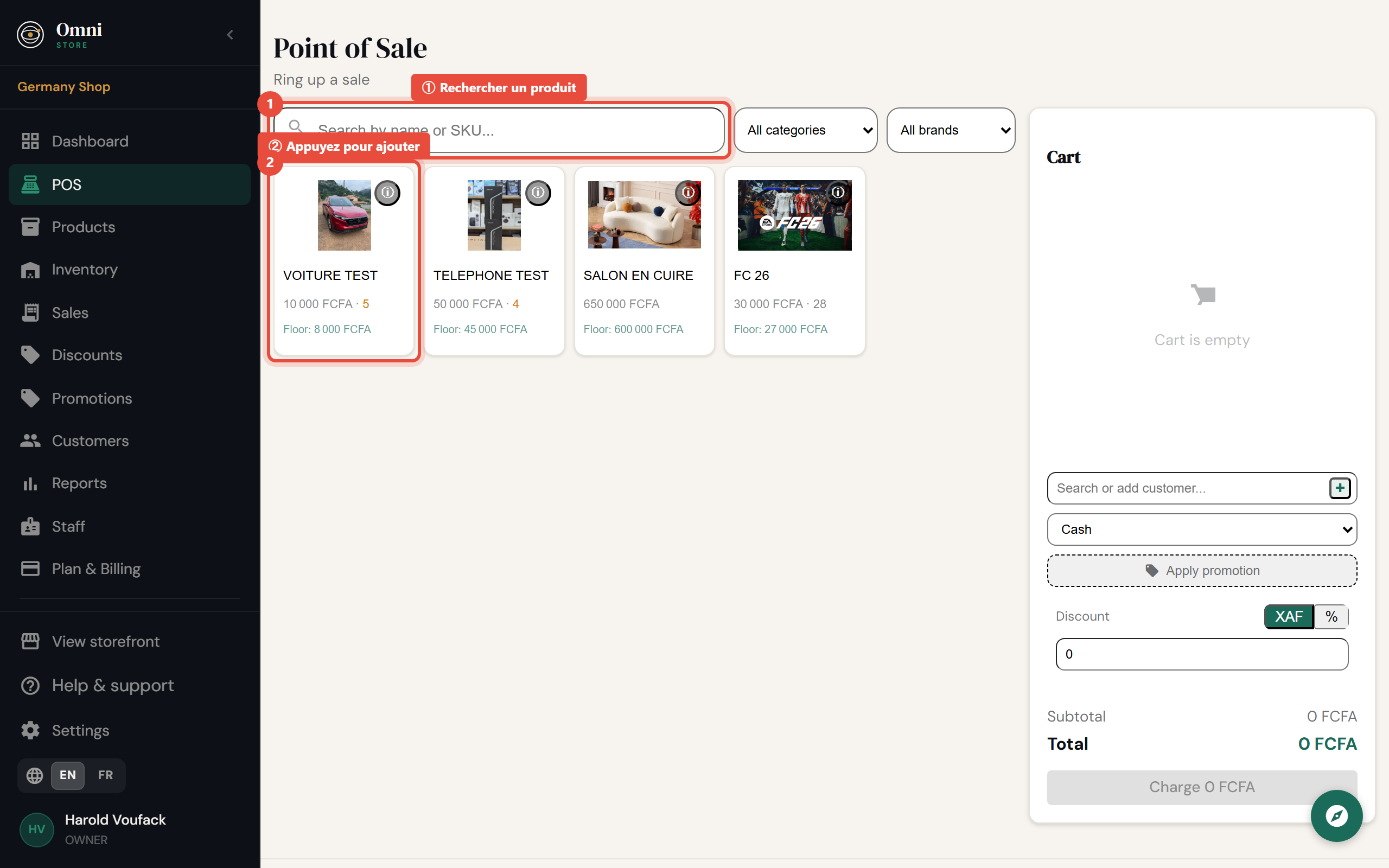Click the 650 000 FCFA price text

[x=621, y=304]
